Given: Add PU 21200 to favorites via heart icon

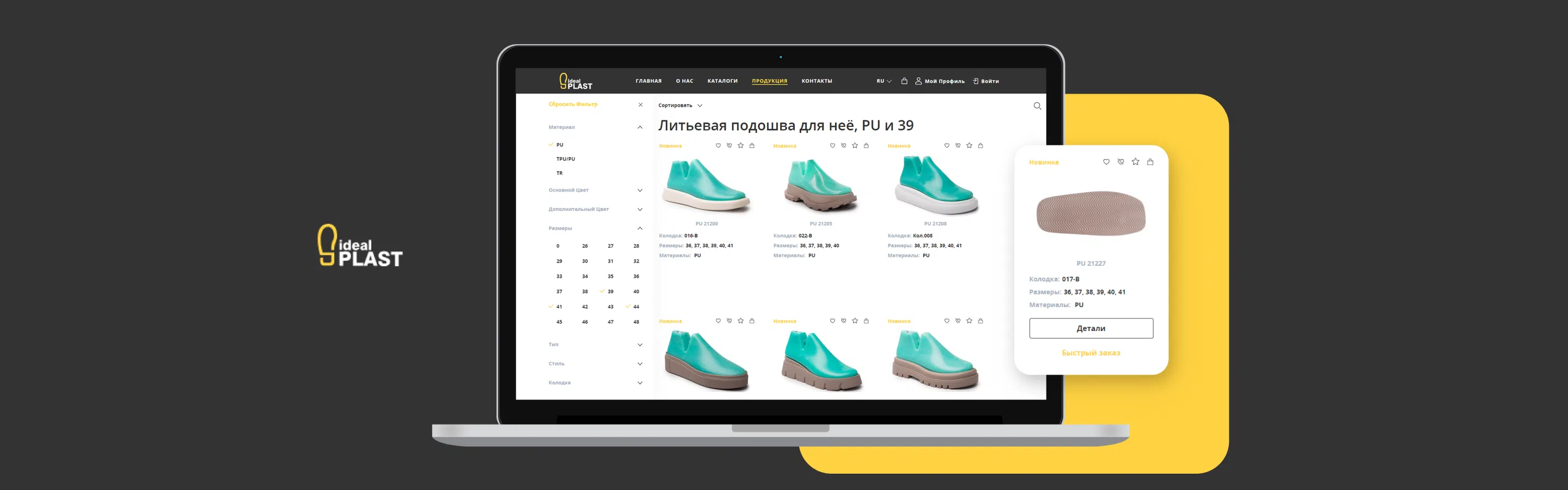Looking at the screenshot, I should click(x=718, y=145).
